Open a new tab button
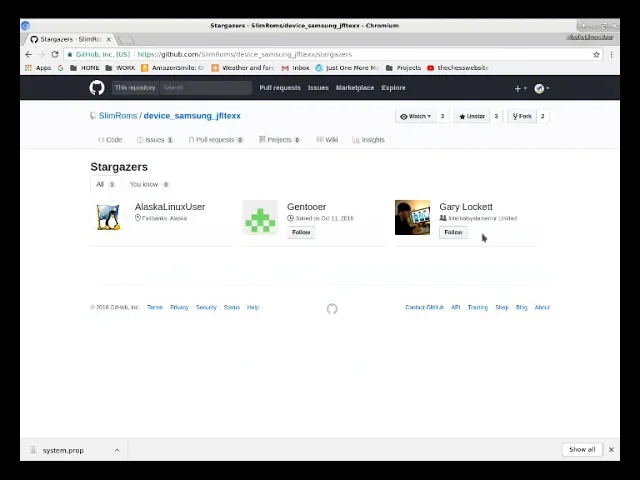Viewport: 640px width, 480px height. click(x=126, y=40)
